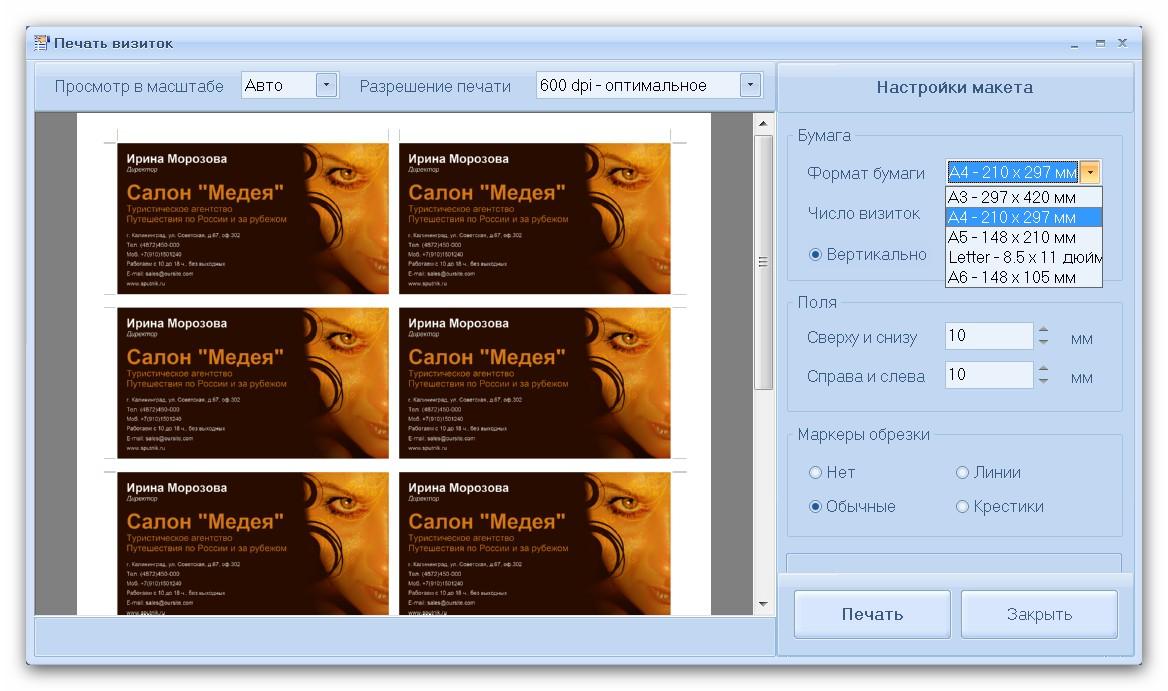Click the preview scrollbar up arrow
The width and height of the screenshot is (1168, 691).
point(763,124)
